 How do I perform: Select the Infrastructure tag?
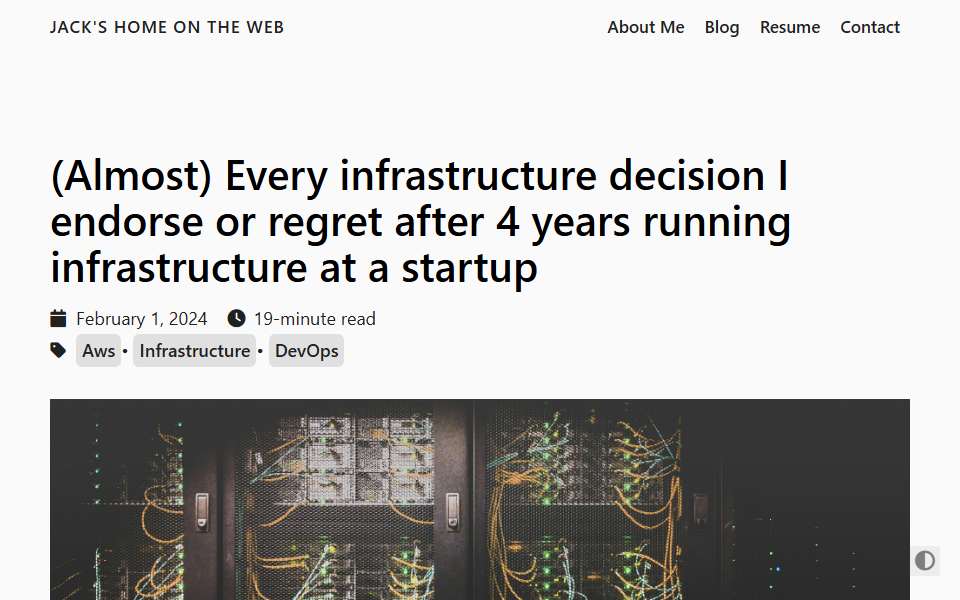pos(195,351)
